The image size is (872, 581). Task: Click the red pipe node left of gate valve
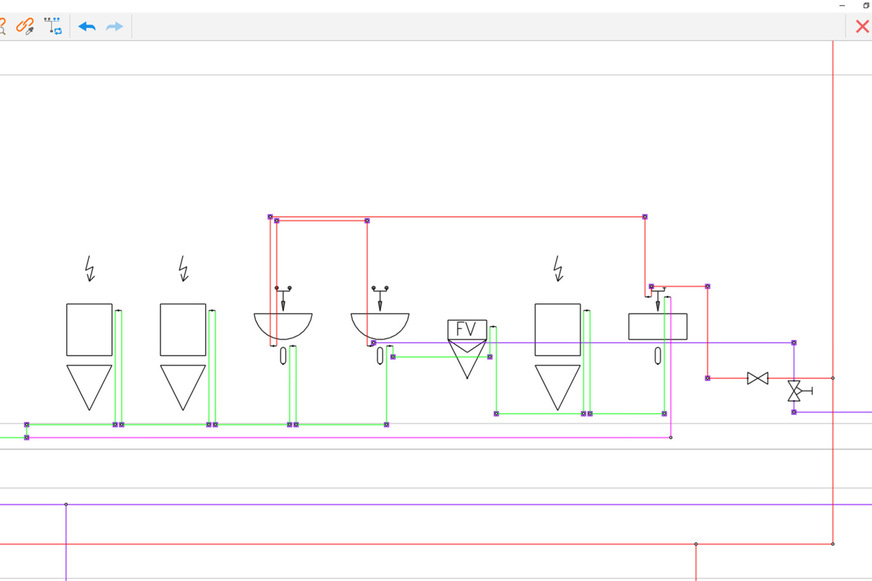point(707,378)
